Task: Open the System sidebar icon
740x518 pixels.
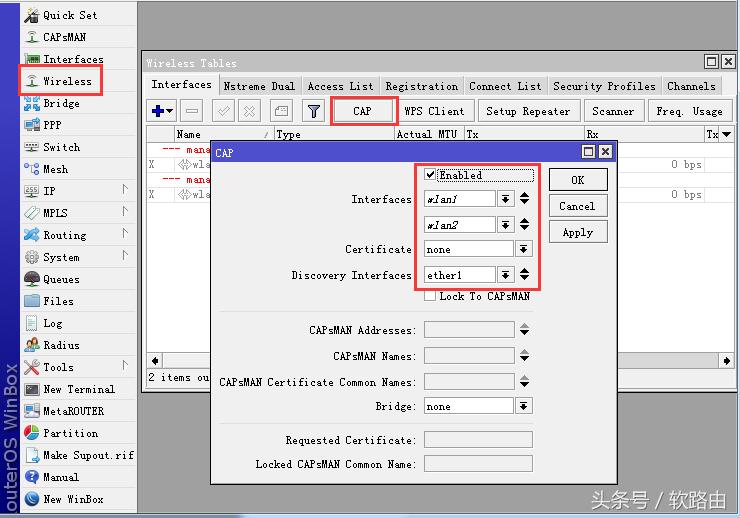Action: click(x=32, y=257)
